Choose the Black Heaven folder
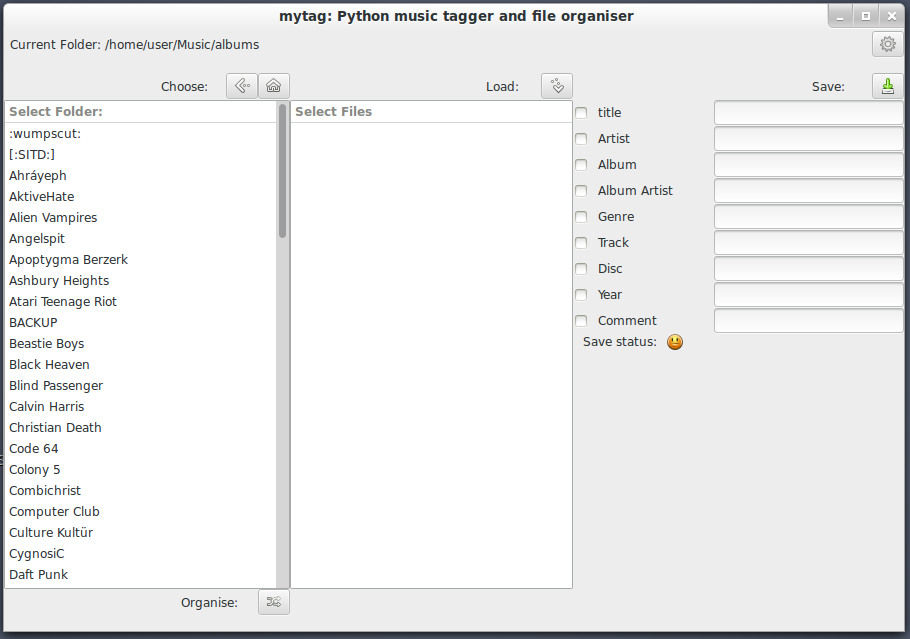 coord(140,364)
